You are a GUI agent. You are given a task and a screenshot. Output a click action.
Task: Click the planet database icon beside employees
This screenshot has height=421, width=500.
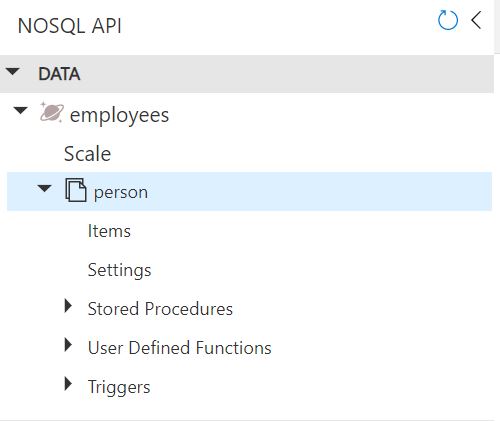(51, 112)
